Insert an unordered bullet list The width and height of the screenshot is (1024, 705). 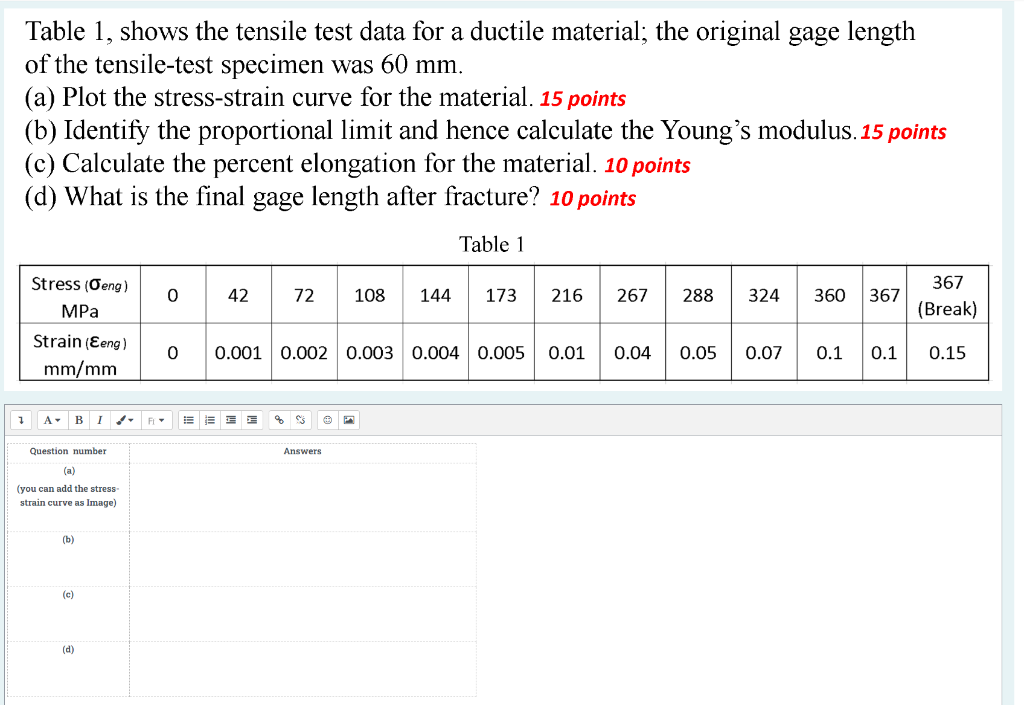pyautogui.click(x=189, y=420)
